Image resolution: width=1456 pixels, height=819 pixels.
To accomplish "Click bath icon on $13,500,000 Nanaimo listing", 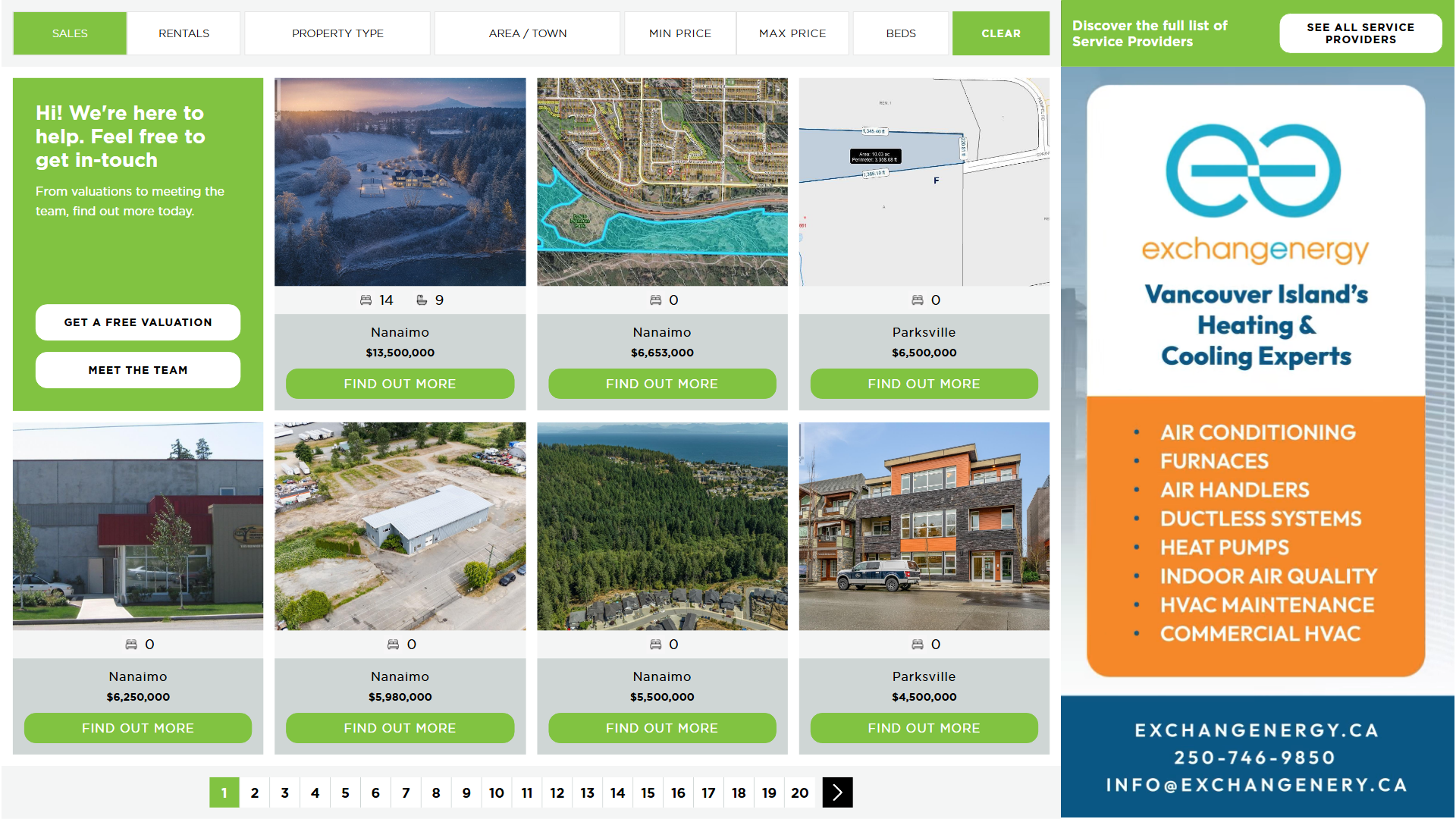I will click(422, 300).
